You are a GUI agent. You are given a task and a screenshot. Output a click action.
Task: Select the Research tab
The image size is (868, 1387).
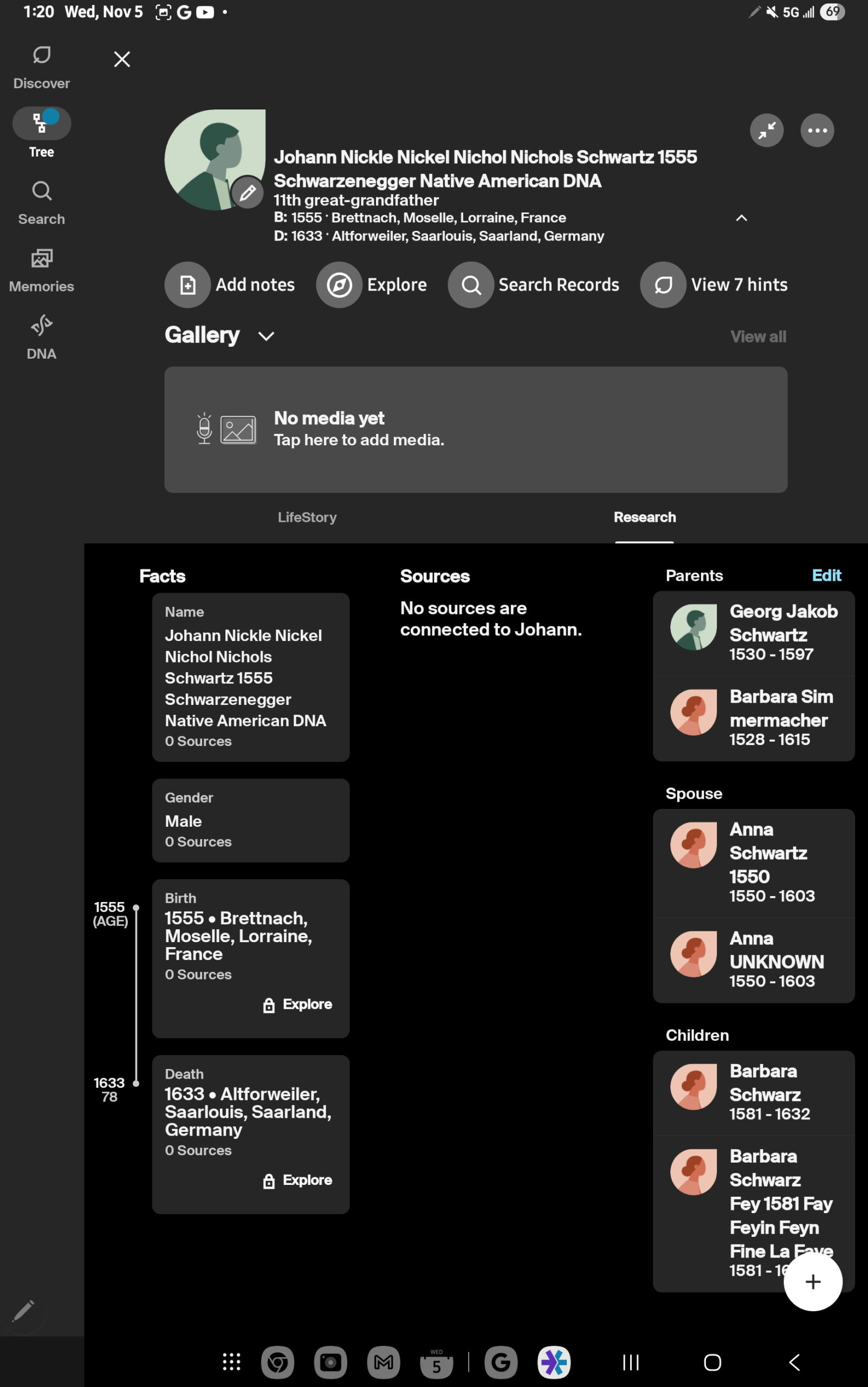(644, 517)
